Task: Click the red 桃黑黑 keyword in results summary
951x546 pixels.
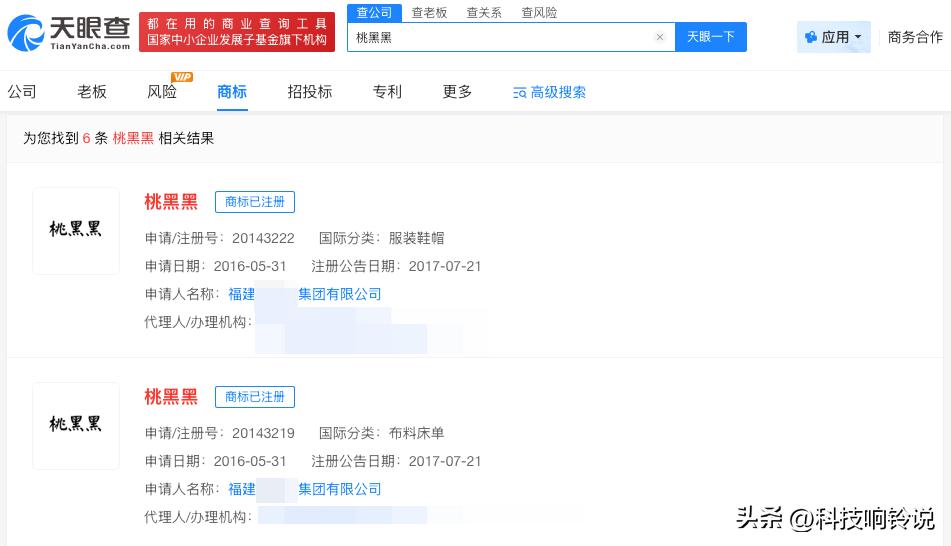Action: (133, 138)
